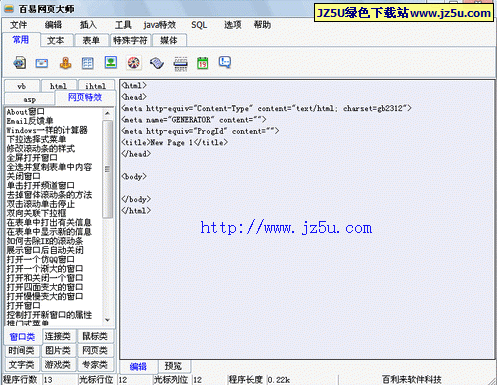Choose the 文字类 category button
This screenshot has width=497, height=385.
[x=21, y=365]
